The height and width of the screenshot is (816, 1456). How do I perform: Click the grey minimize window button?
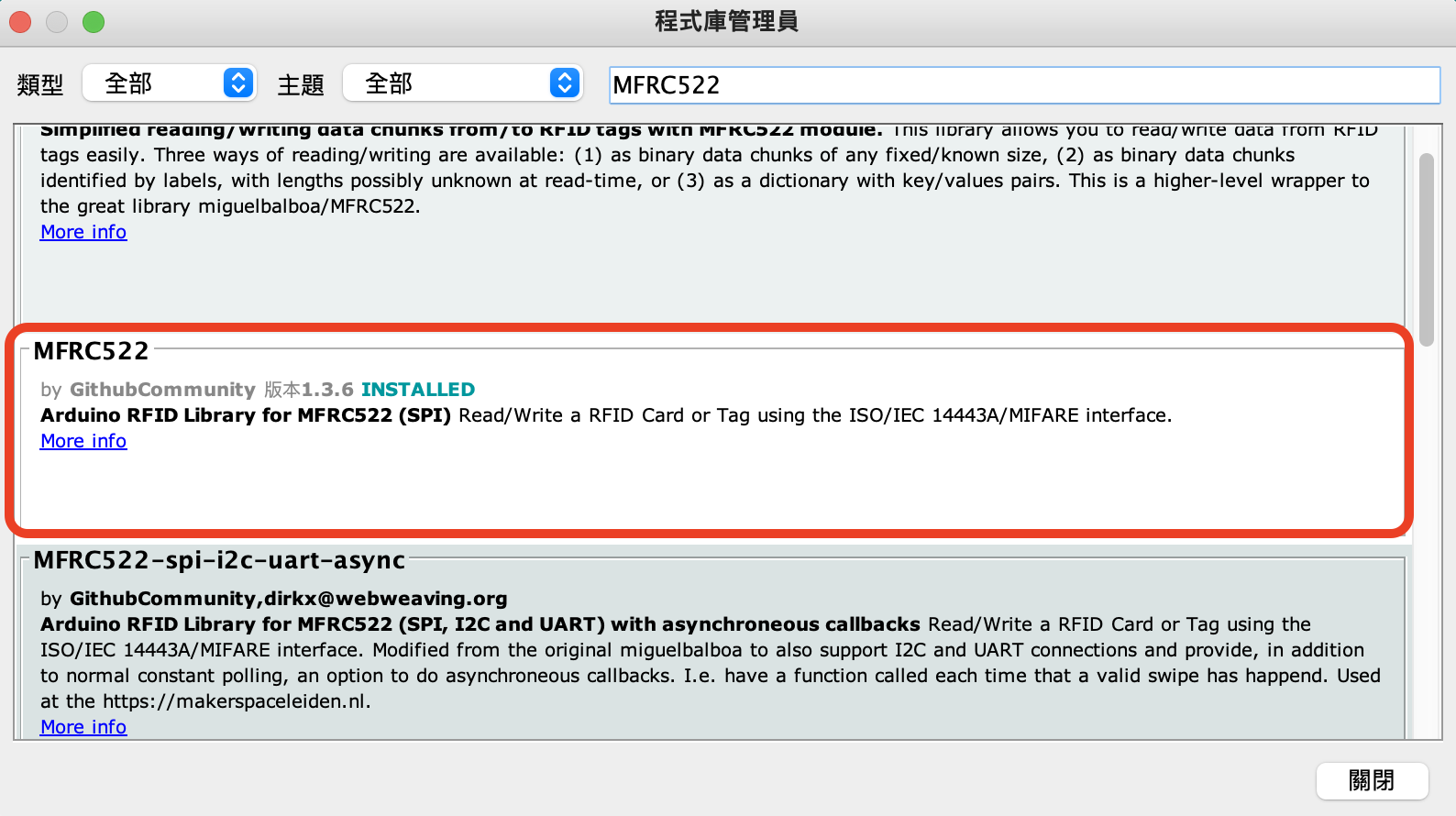57,22
